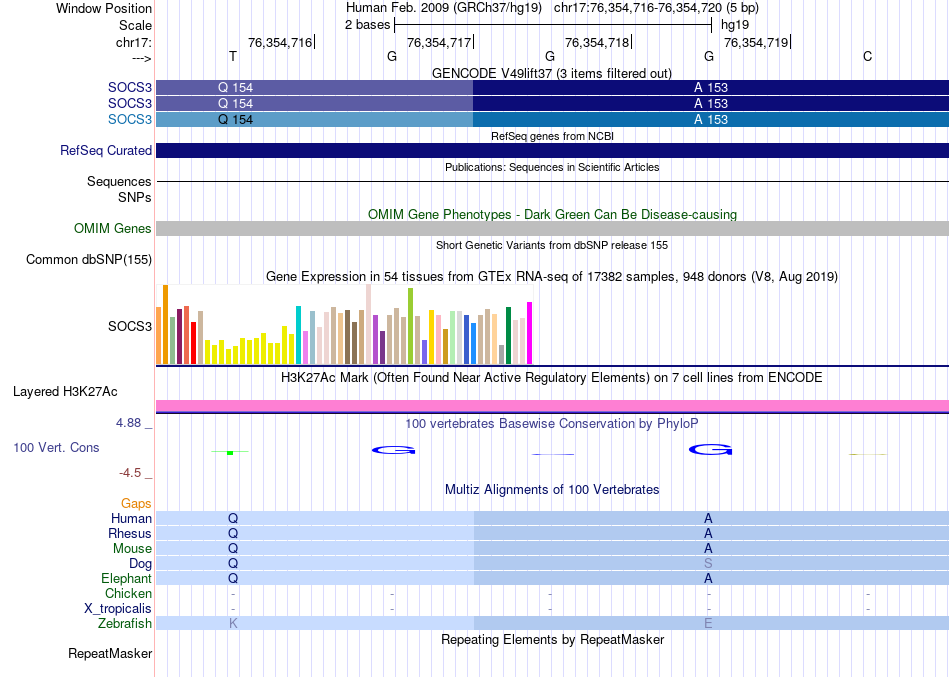The height and width of the screenshot is (677, 950).
Task: Click the SNPs track label
Action: click(x=135, y=198)
